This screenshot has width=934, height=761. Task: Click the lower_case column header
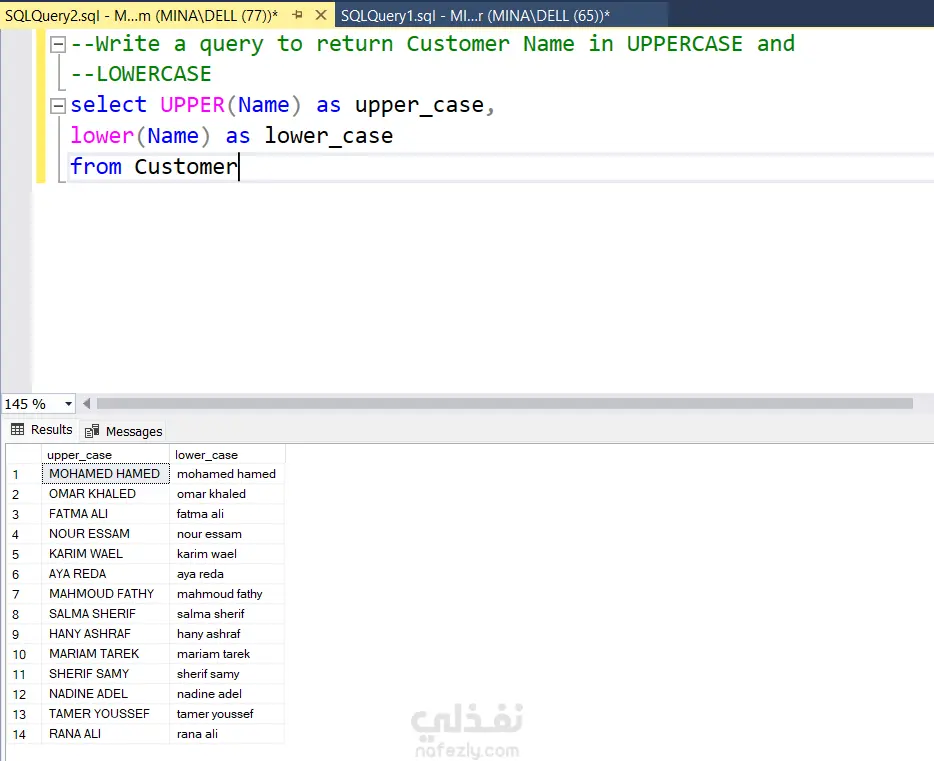[227, 455]
